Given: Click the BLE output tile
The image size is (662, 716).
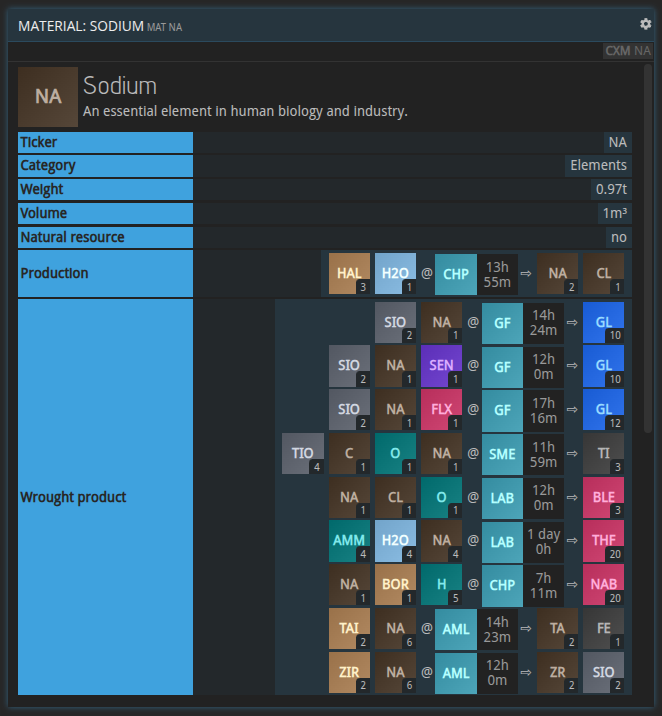Looking at the screenshot, I should pos(604,497).
